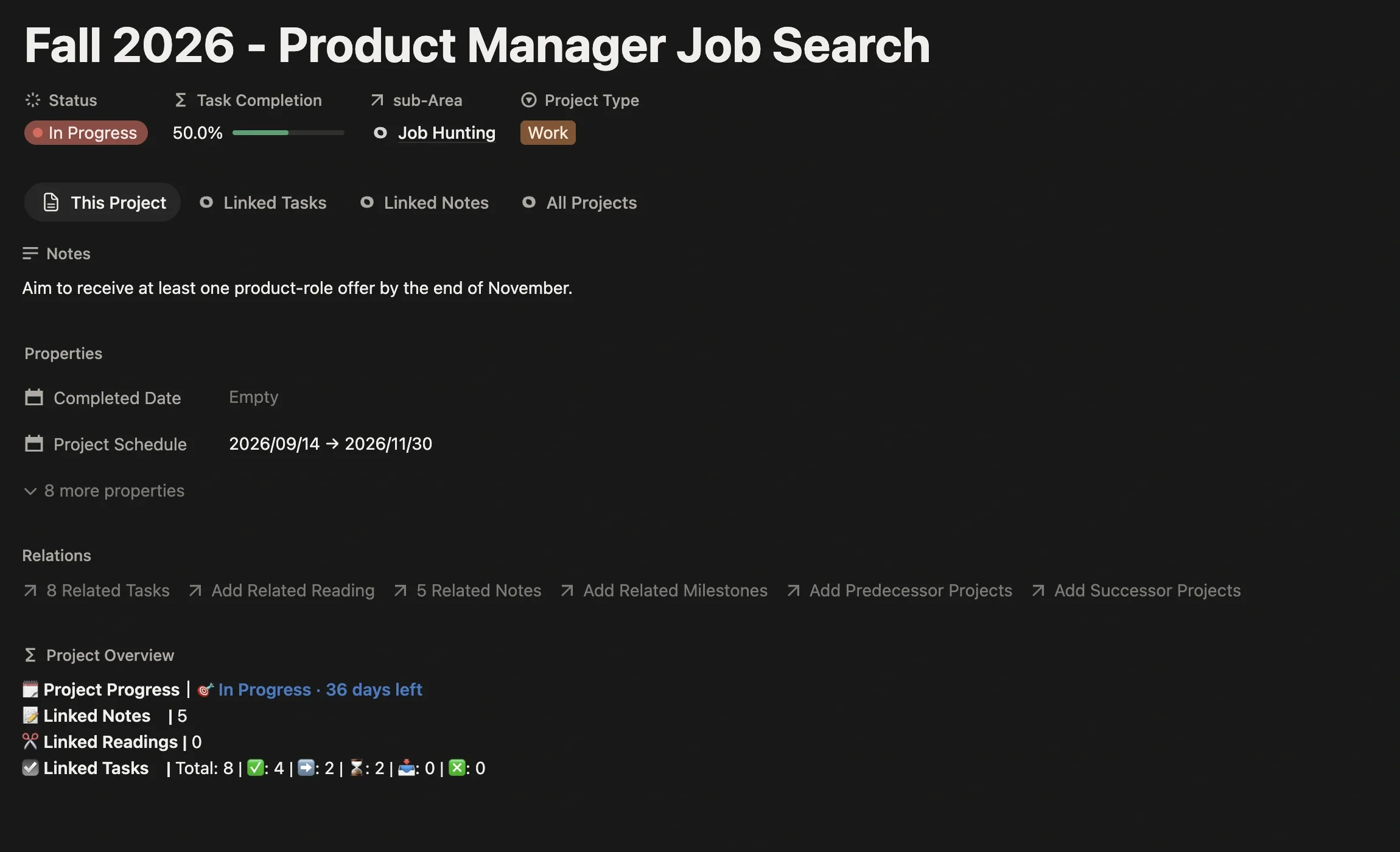Click the Relations section heading
Screen dimensions: 1400x852
click(57, 556)
